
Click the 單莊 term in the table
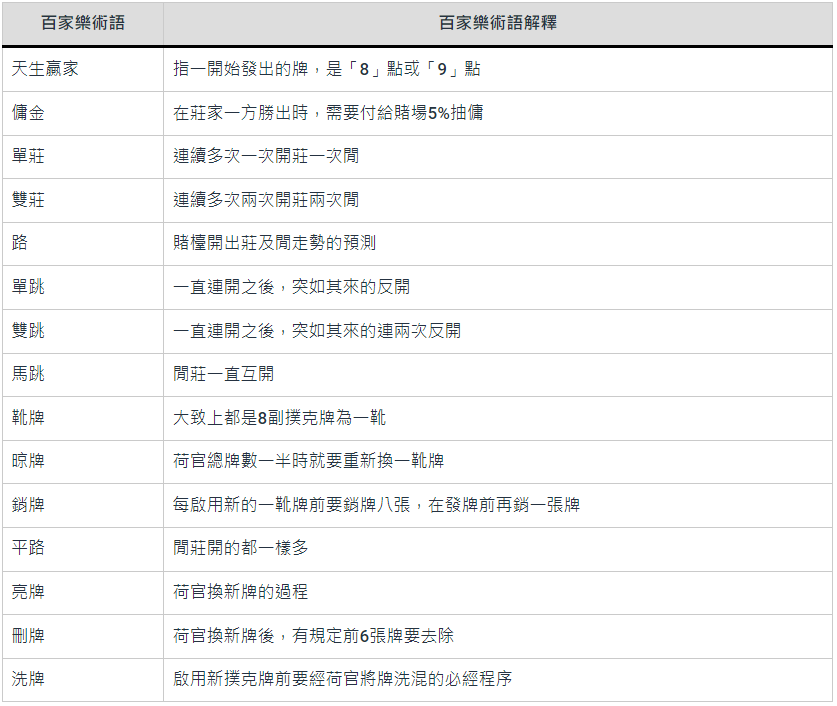(x=28, y=156)
